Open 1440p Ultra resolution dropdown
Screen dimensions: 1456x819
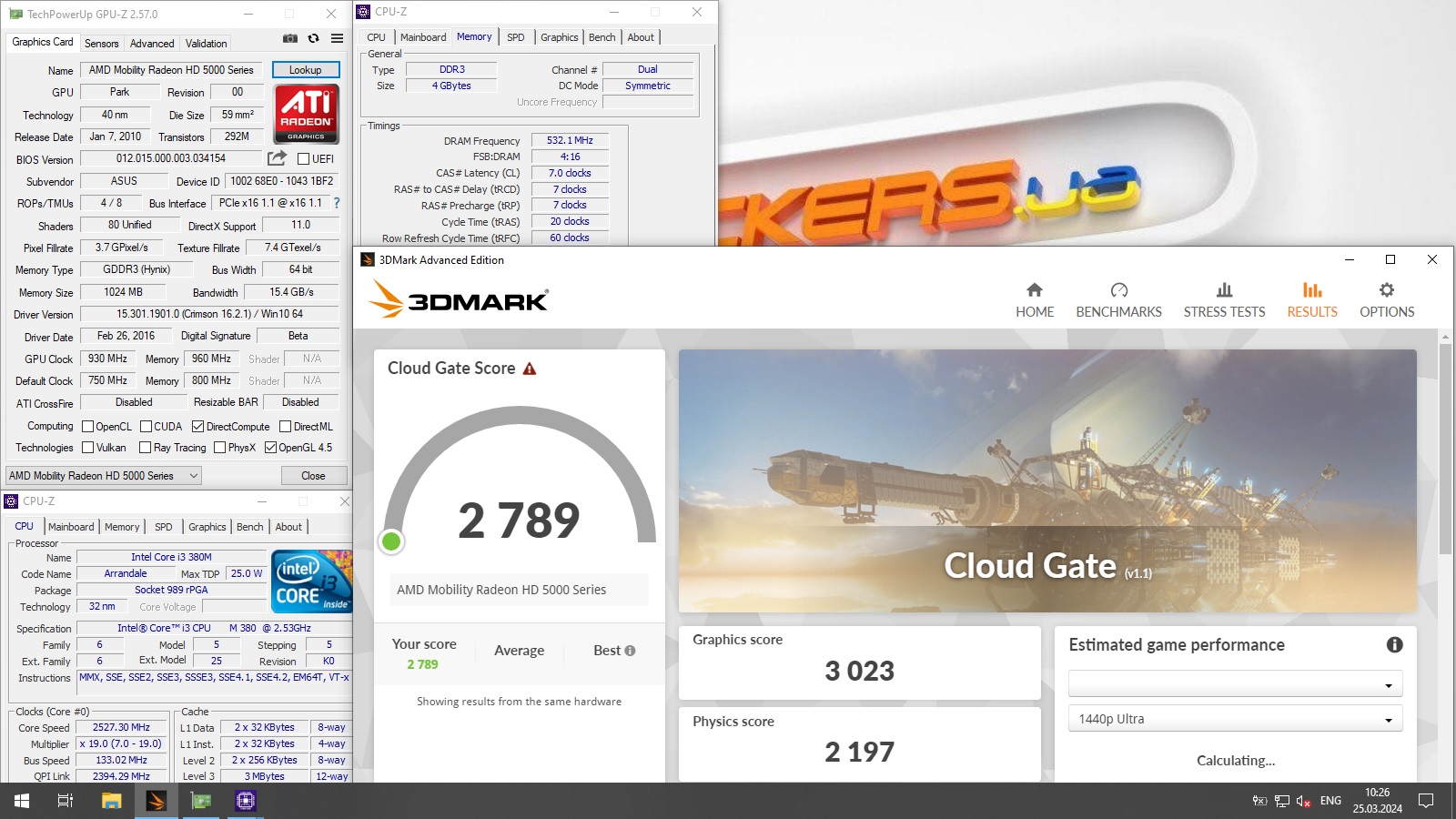tap(1235, 719)
